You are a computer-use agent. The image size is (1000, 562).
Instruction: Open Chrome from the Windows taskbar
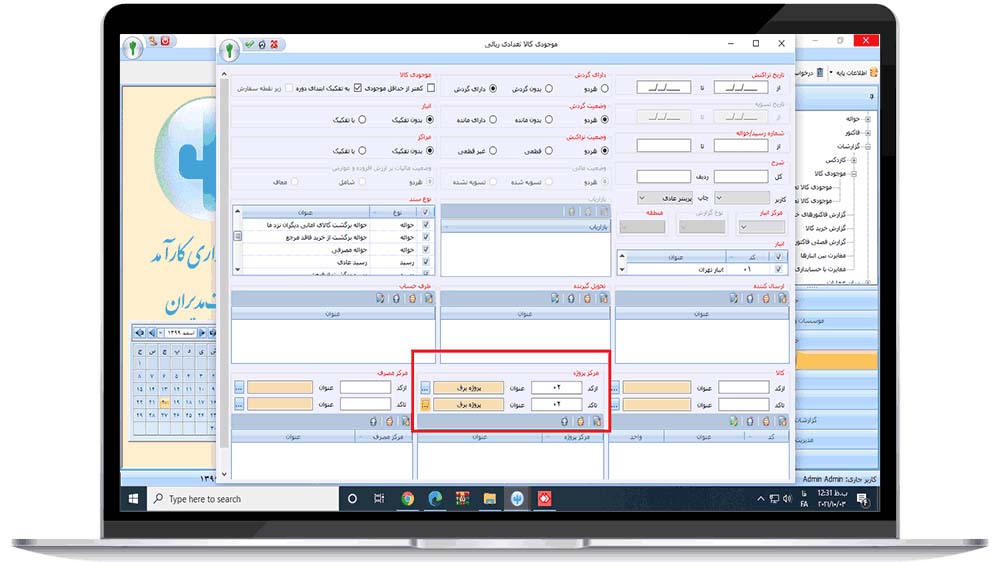pyautogui.click(x=408, y=498)
